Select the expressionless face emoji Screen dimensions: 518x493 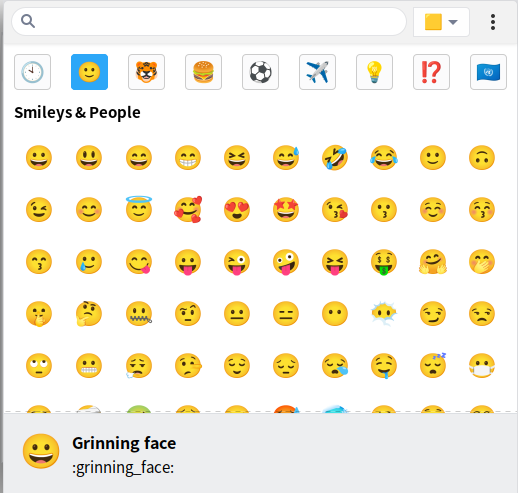286,314
